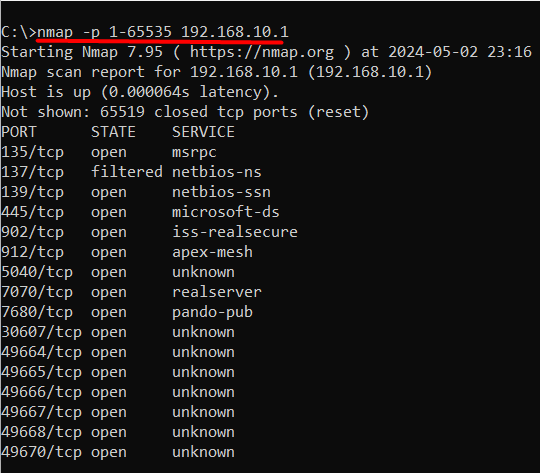Click the pando-pub service text
The image size is (540, 473).
tap(212, 312)
